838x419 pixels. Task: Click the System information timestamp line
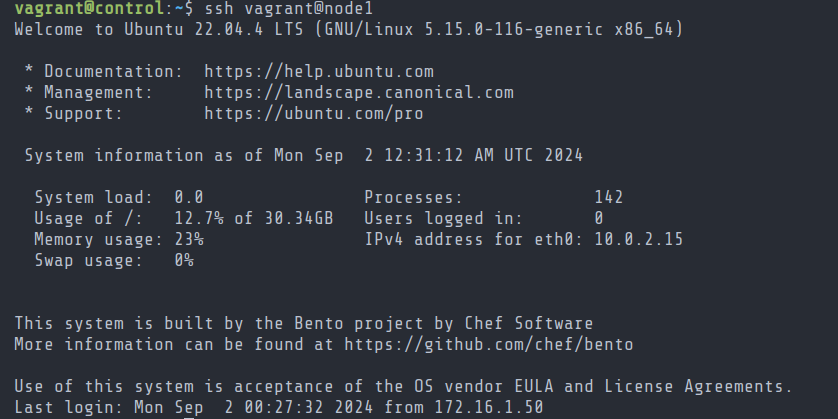304,156
